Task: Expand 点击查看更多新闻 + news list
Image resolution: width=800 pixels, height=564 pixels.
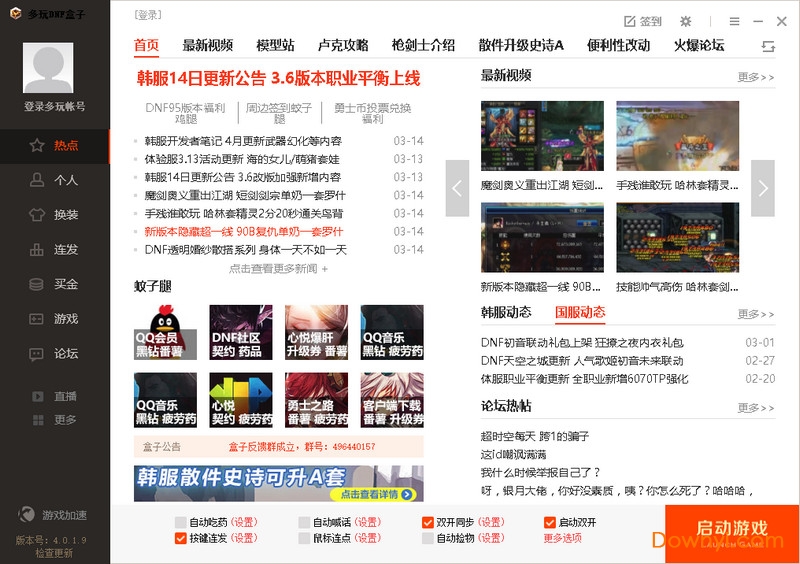Action: [x=278, y=268]
